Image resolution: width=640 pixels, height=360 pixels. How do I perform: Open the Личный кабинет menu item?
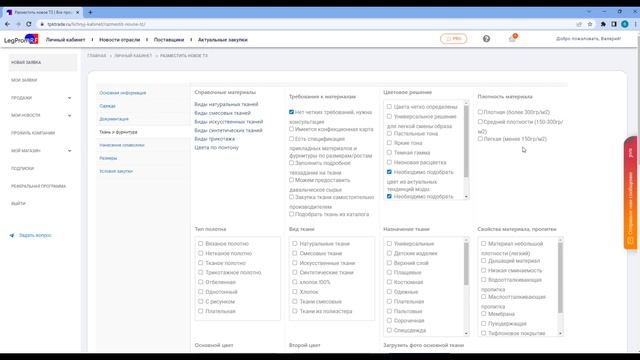tap(65, 40)
